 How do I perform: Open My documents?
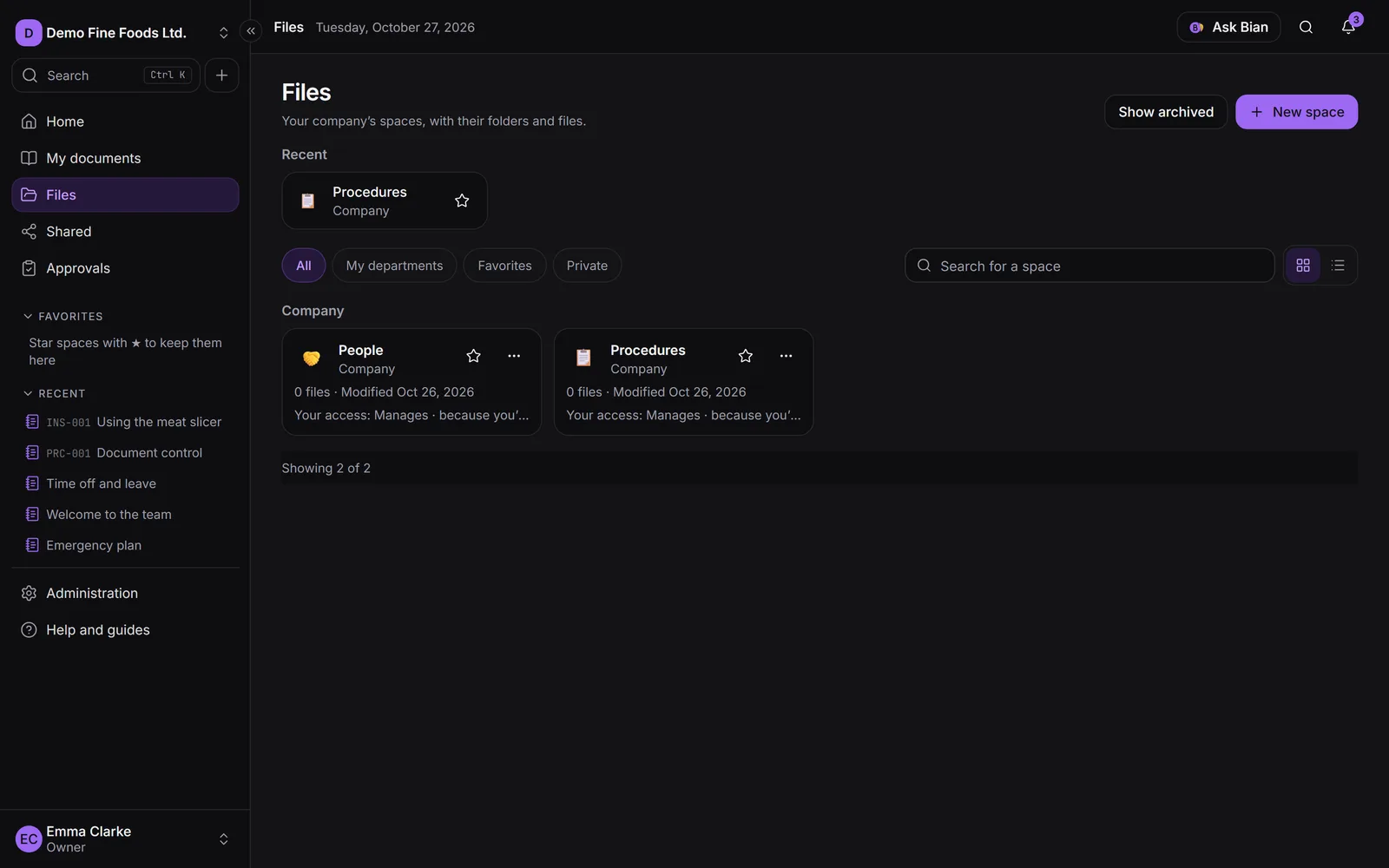pyautogui.click(x=125, y=158)
